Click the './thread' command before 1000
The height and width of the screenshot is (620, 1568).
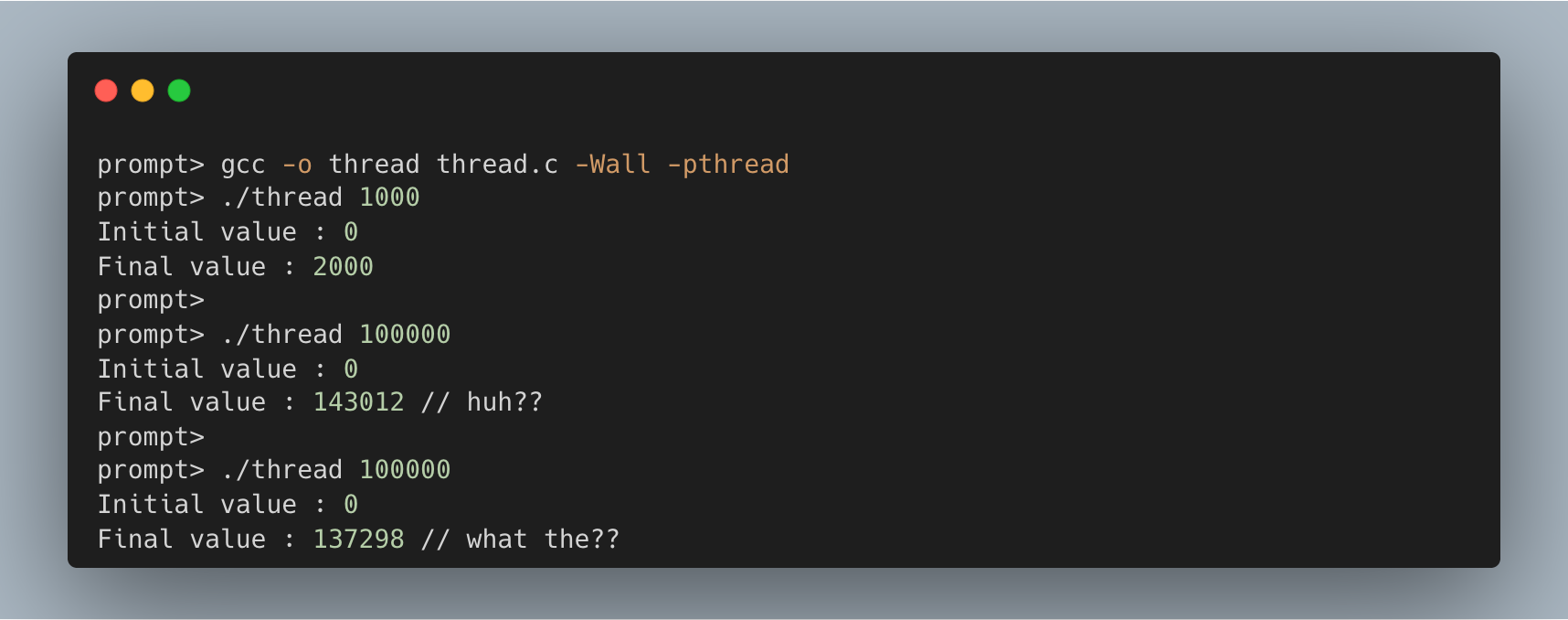coord(281,198)
